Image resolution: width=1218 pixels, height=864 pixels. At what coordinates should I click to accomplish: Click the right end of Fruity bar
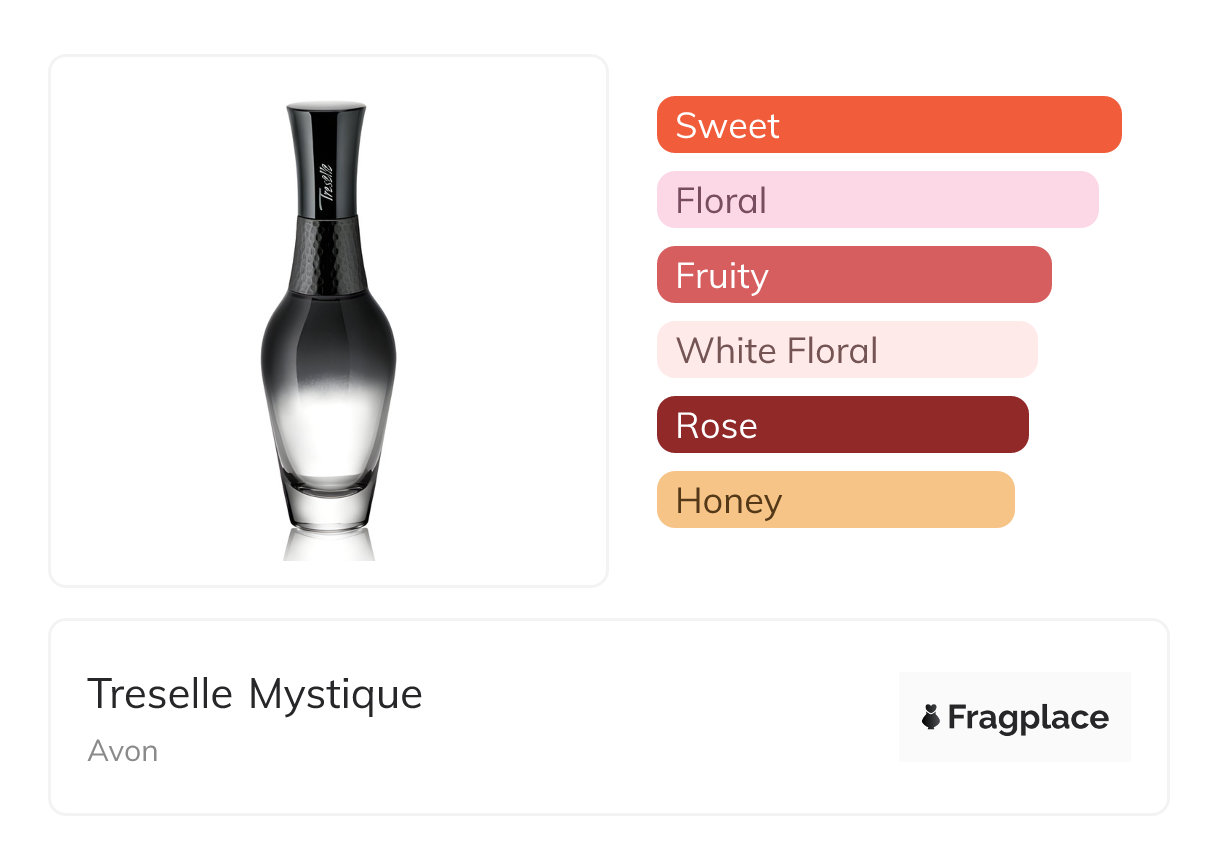pyautogui.click(x=1036, y=275)
